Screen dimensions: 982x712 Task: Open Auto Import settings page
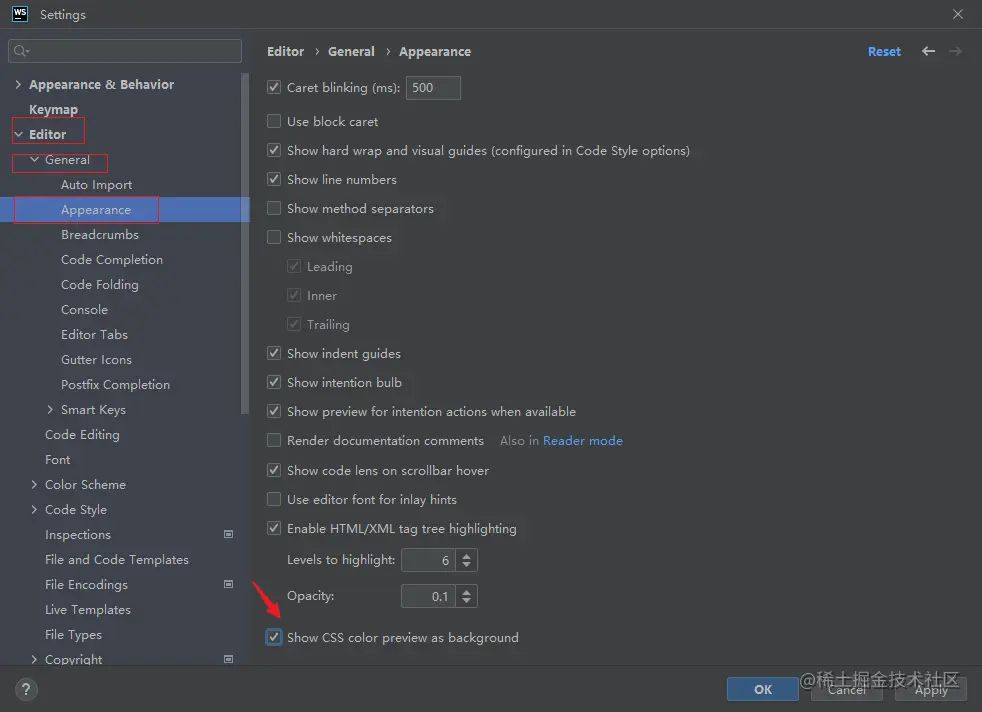pos(96,185)
